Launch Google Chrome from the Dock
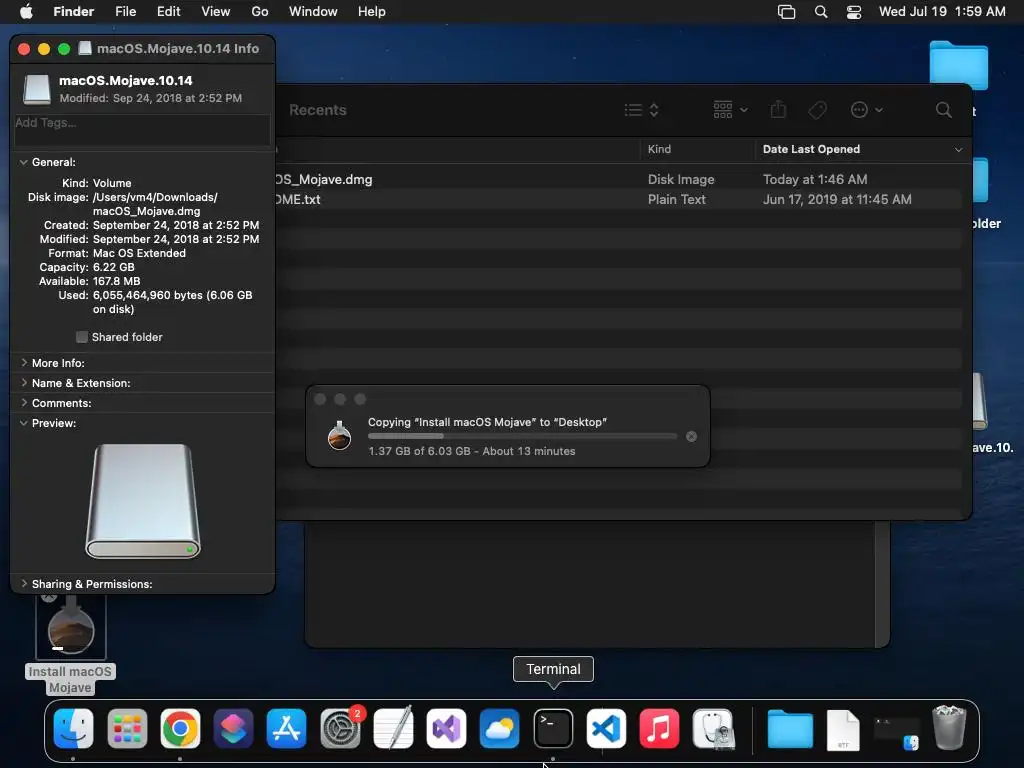This screenshot has height=768, width=1024. coord(180,728)
